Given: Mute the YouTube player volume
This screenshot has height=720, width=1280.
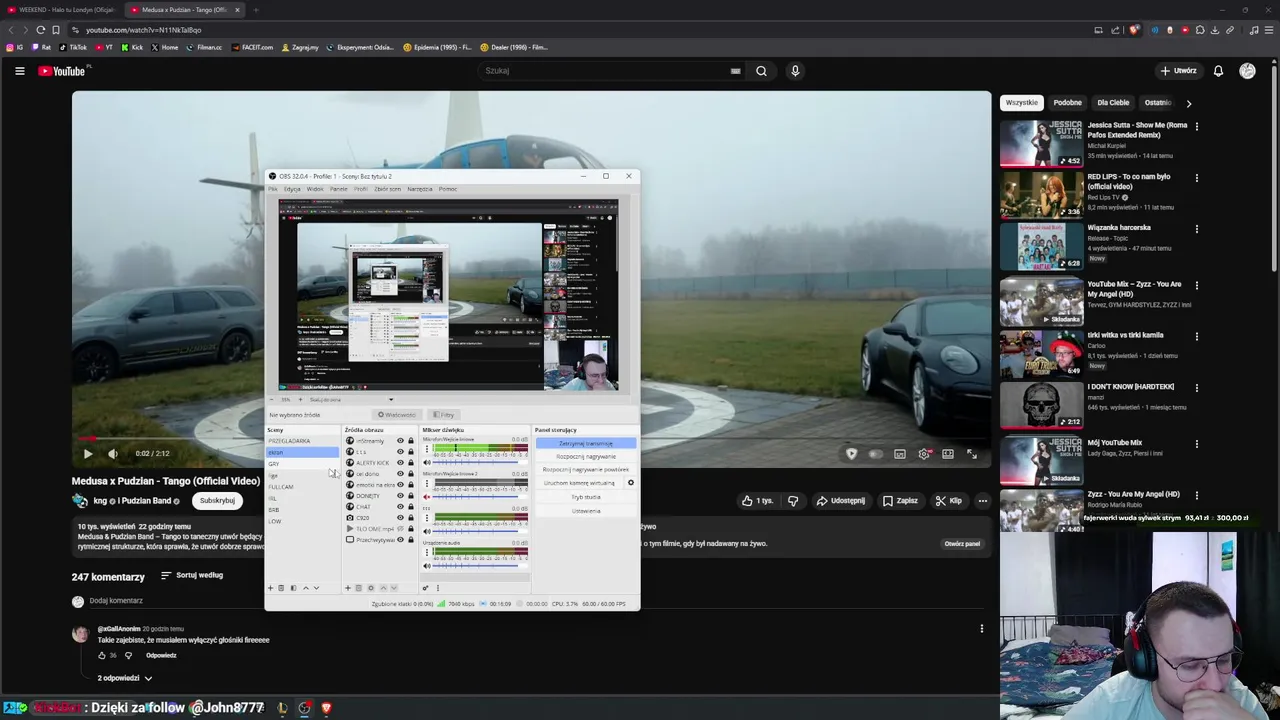Looking at the screenshot, I should coord(113,454).
